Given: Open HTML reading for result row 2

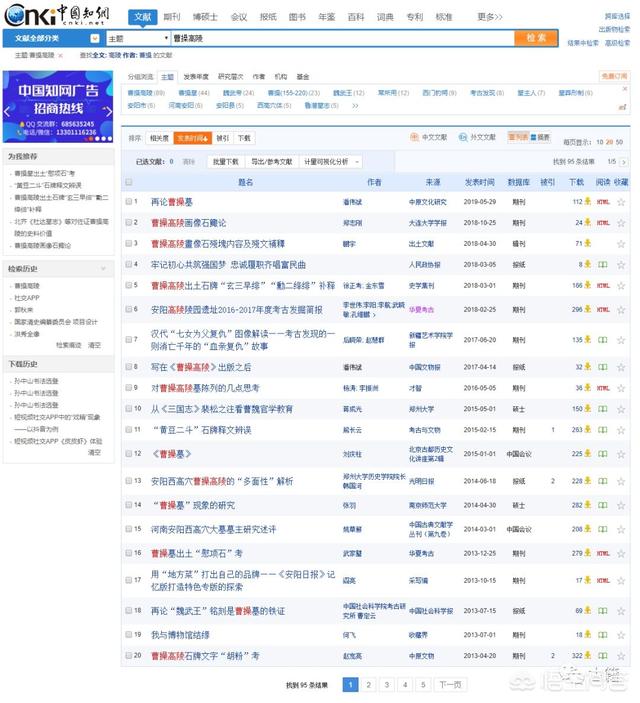Looking at the screenshot, I should click(603, 222).
